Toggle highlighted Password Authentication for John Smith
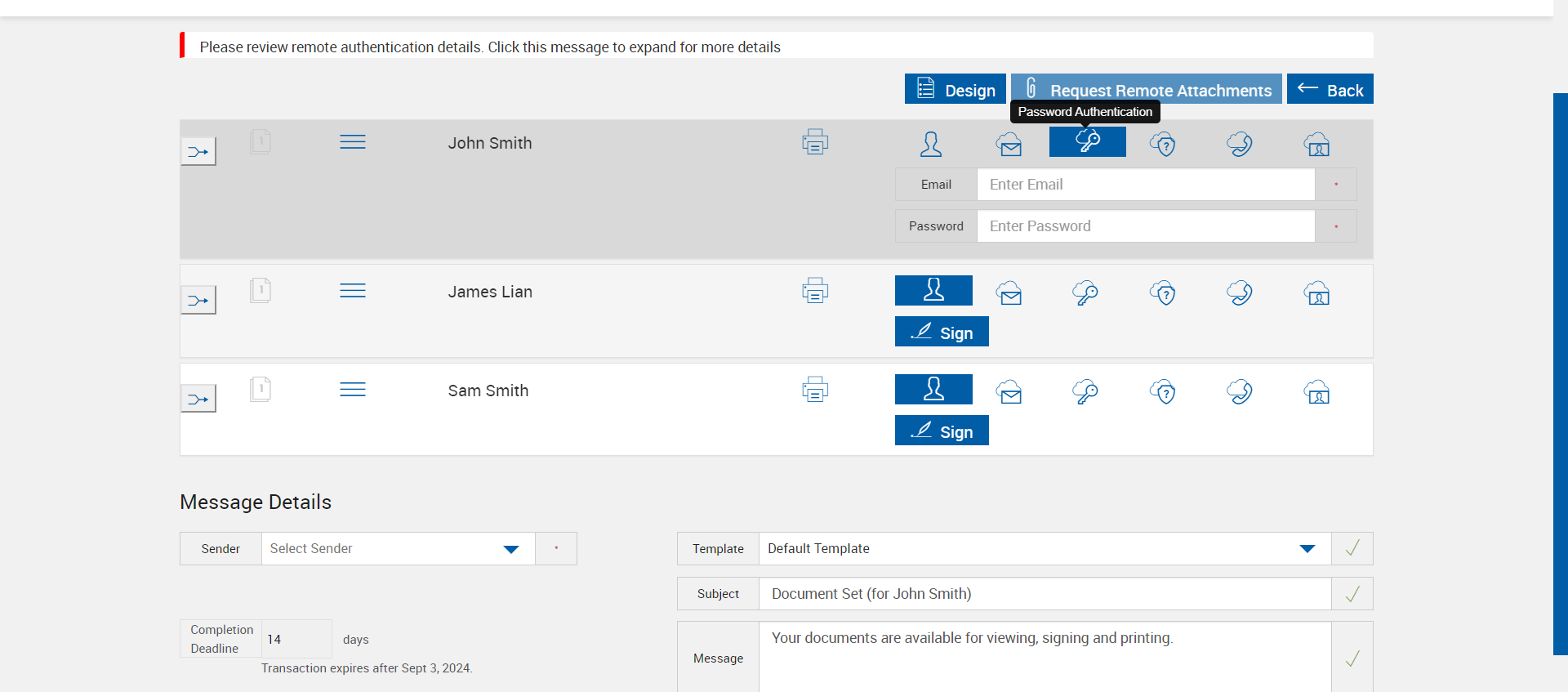1568x692 pixels. (1087, 141)
